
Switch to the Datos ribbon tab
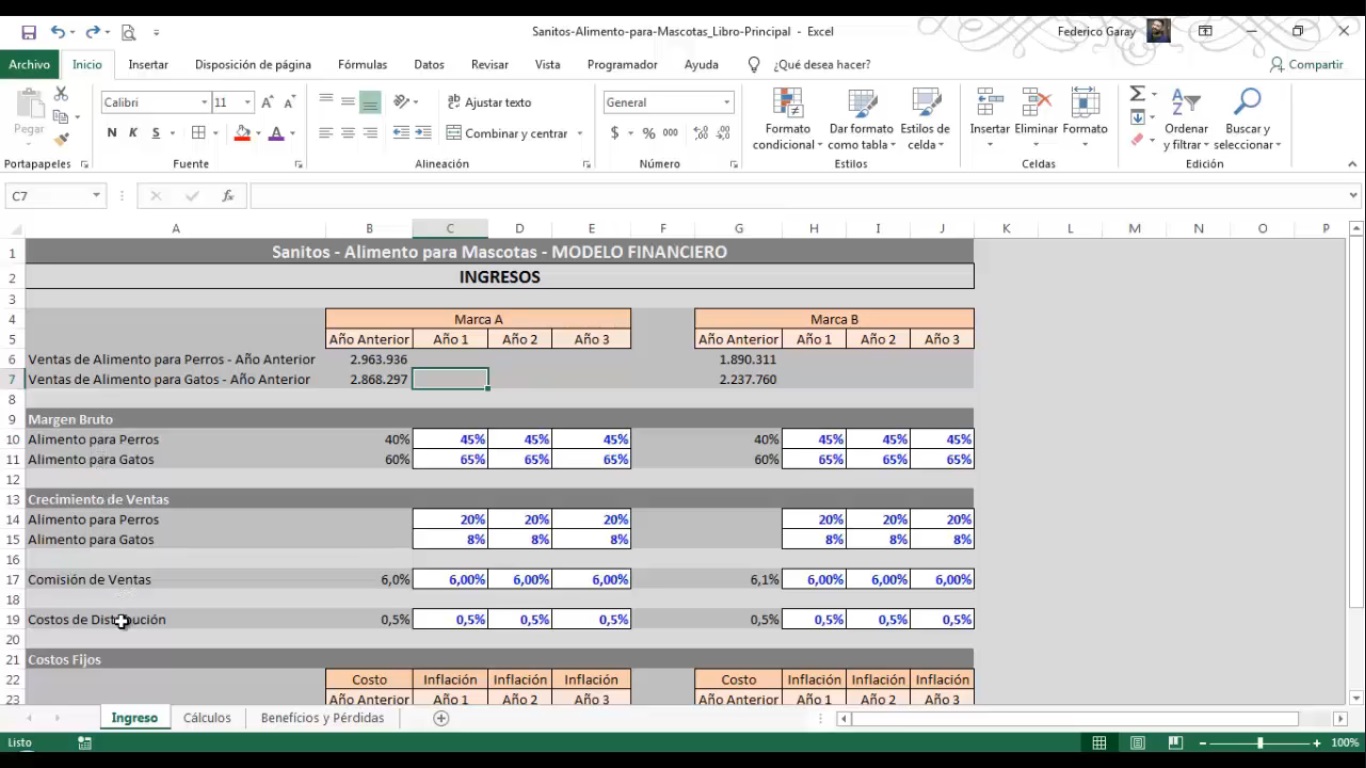[x=429, y=64]
